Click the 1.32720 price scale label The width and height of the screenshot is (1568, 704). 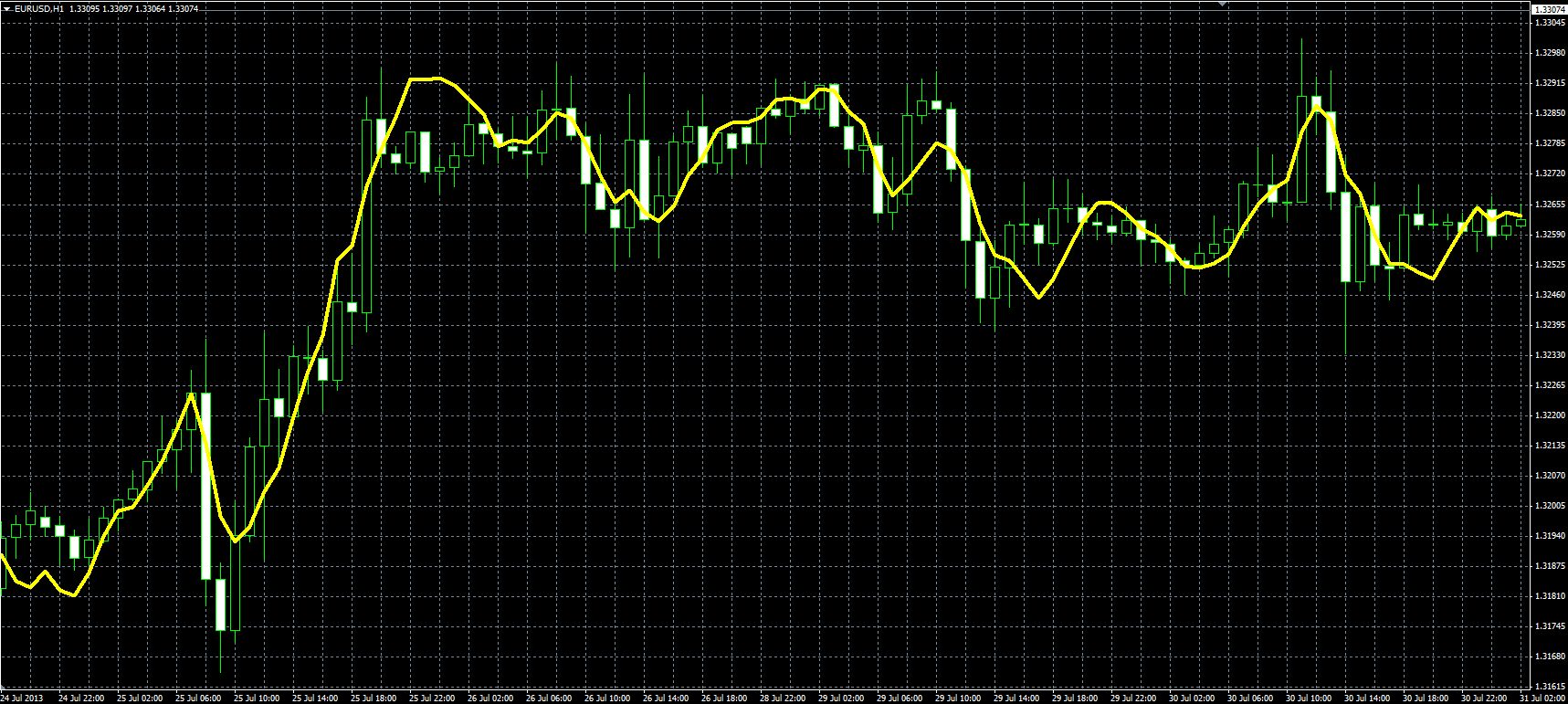1549,173
